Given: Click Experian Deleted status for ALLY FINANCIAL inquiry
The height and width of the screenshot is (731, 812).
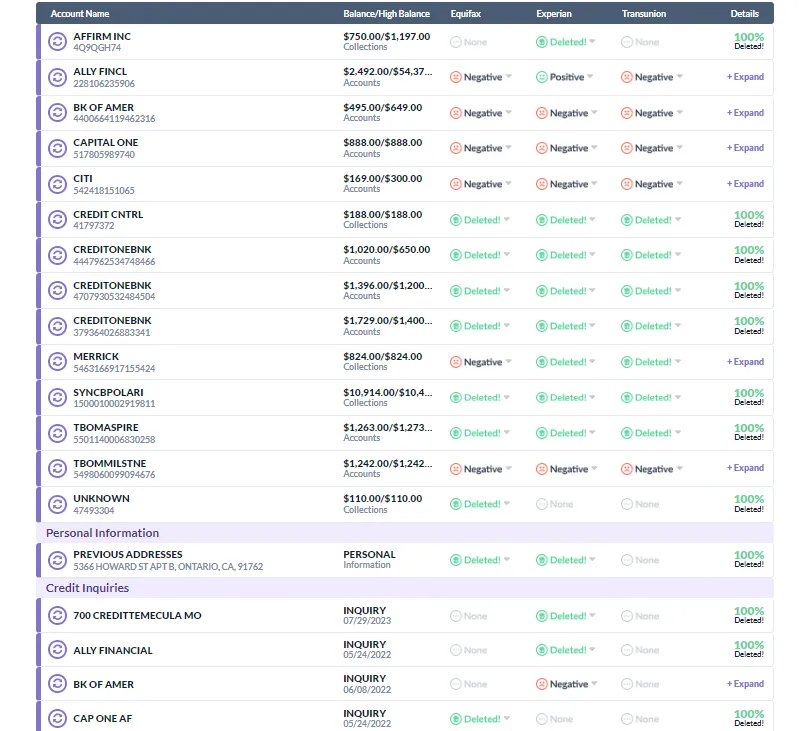Looking at the screenshot, I should 566,650.
